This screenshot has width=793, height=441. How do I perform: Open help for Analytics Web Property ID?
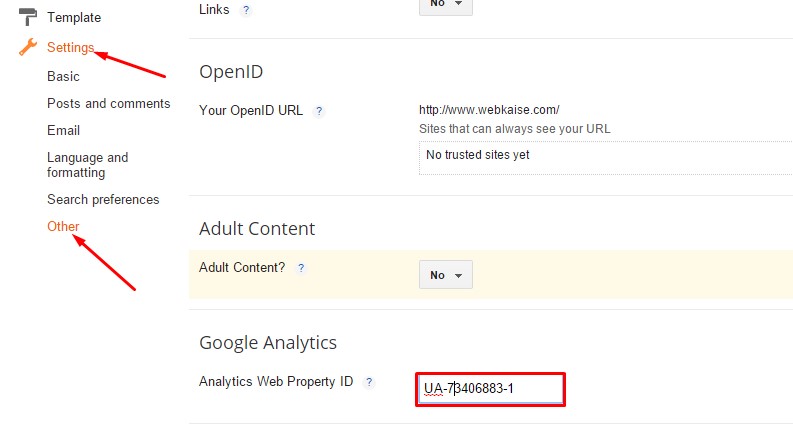tap(369, 382)
